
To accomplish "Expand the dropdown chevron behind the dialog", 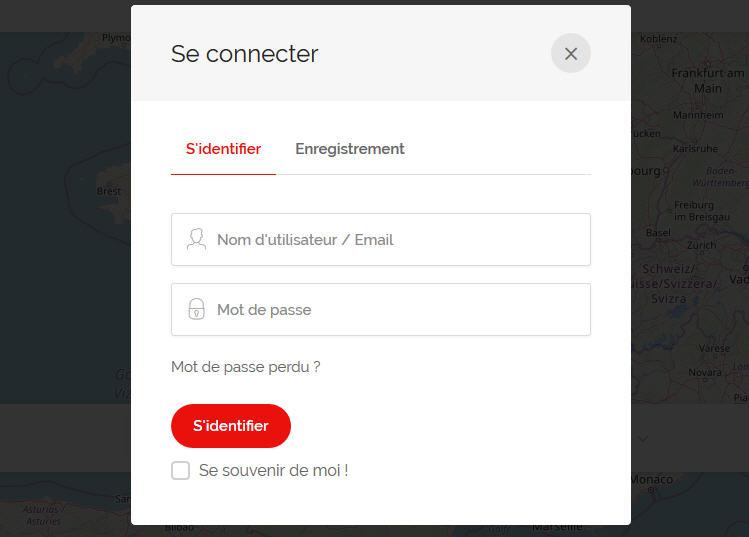I will [643, 437].
